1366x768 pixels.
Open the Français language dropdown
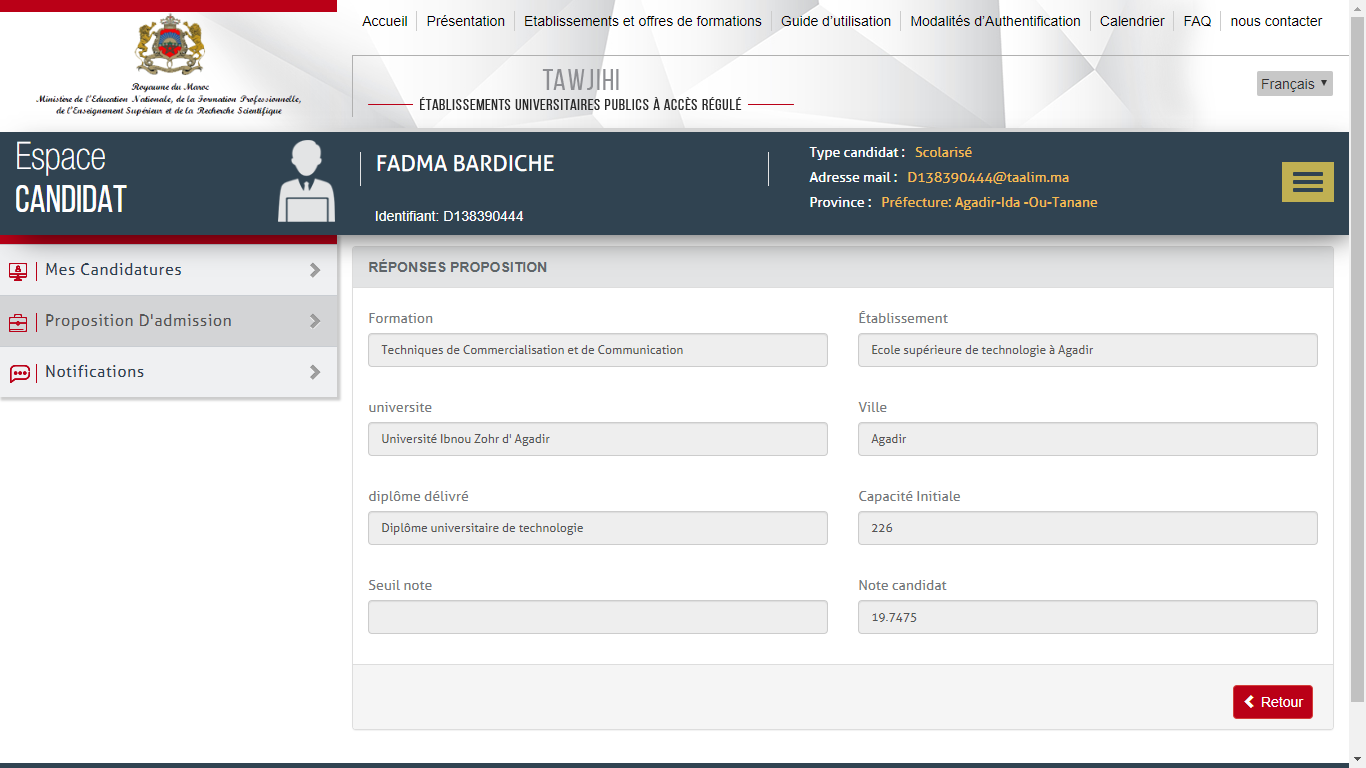click(x=1294, y=84)
